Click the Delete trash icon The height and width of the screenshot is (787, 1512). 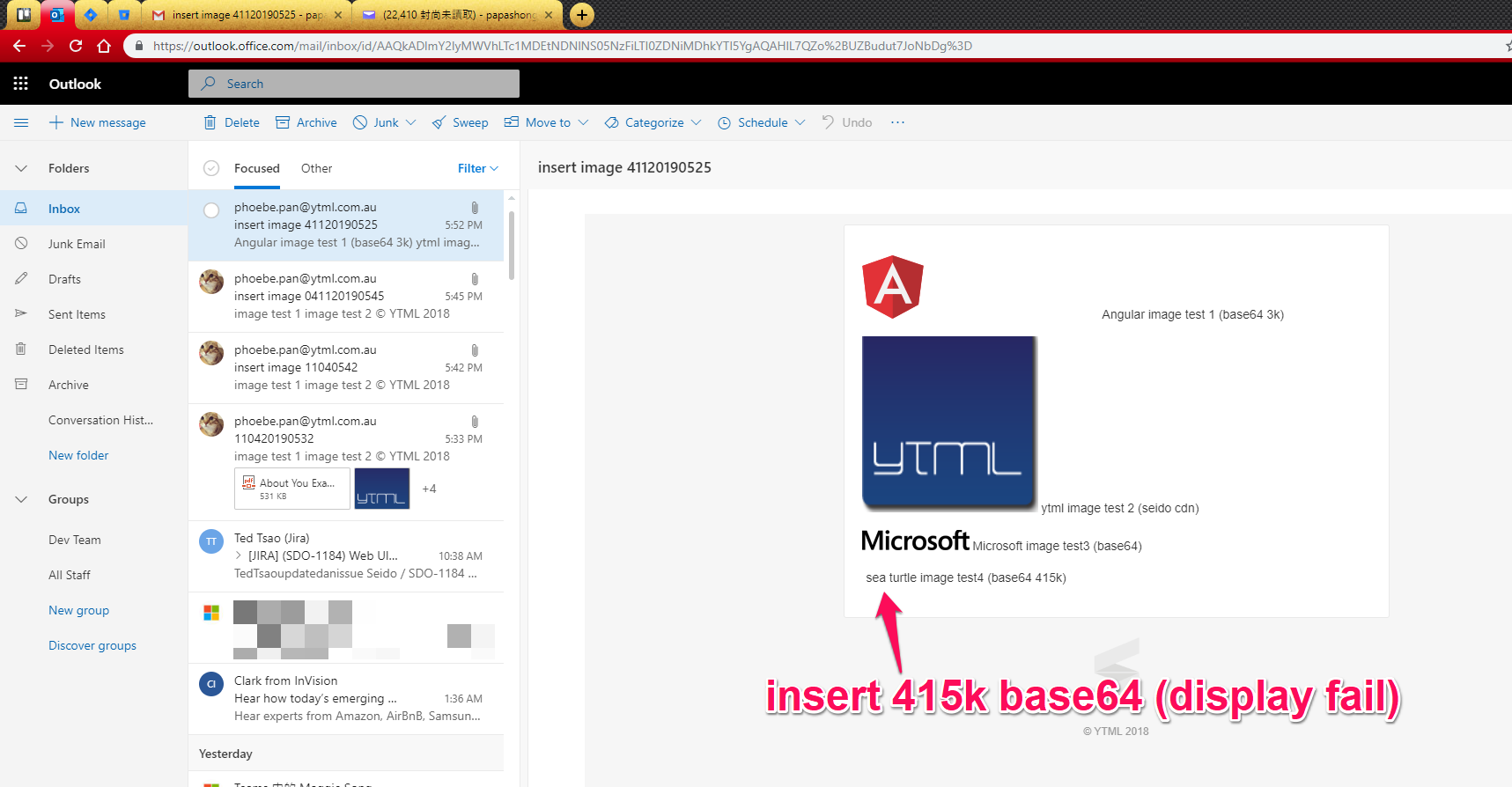(210, 122)
